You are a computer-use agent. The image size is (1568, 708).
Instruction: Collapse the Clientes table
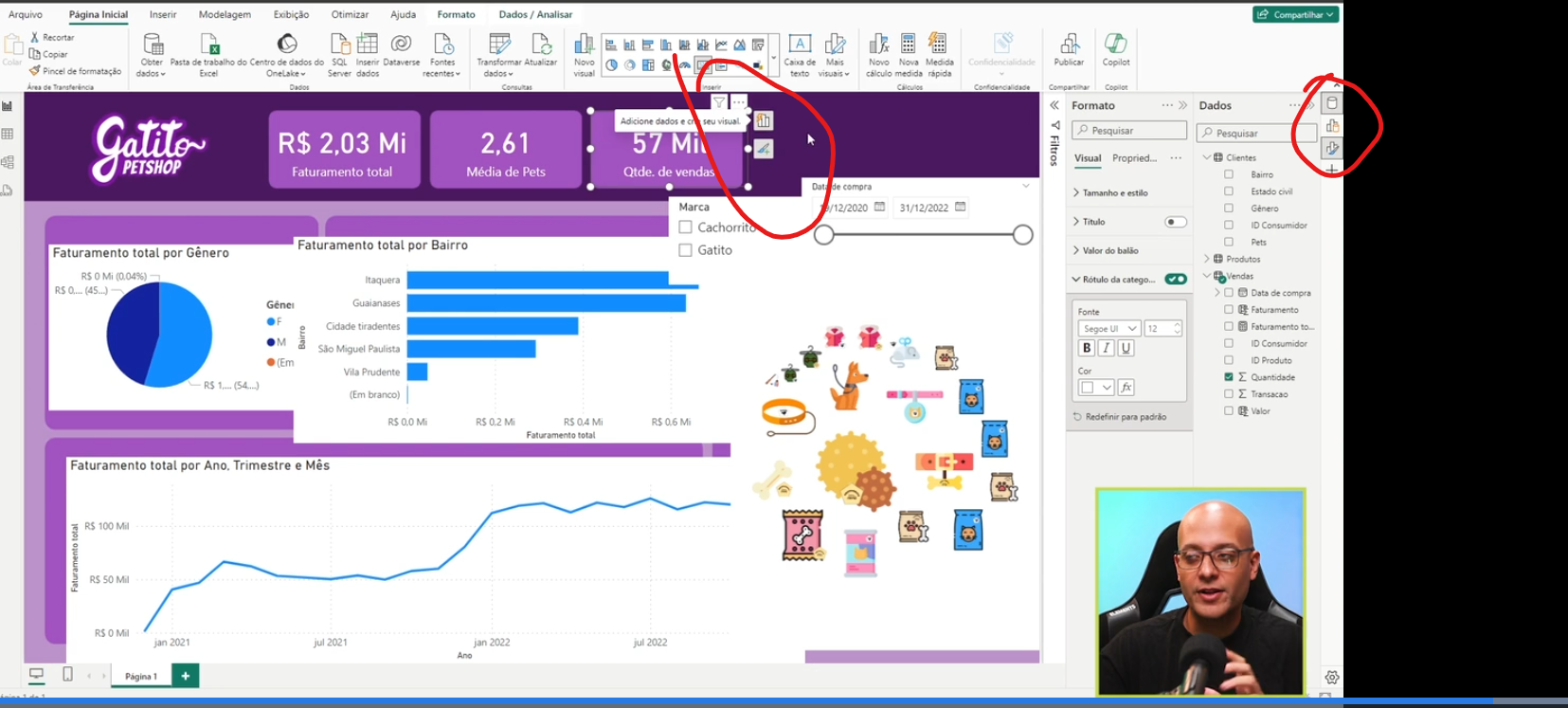[x=1206, y=157]
